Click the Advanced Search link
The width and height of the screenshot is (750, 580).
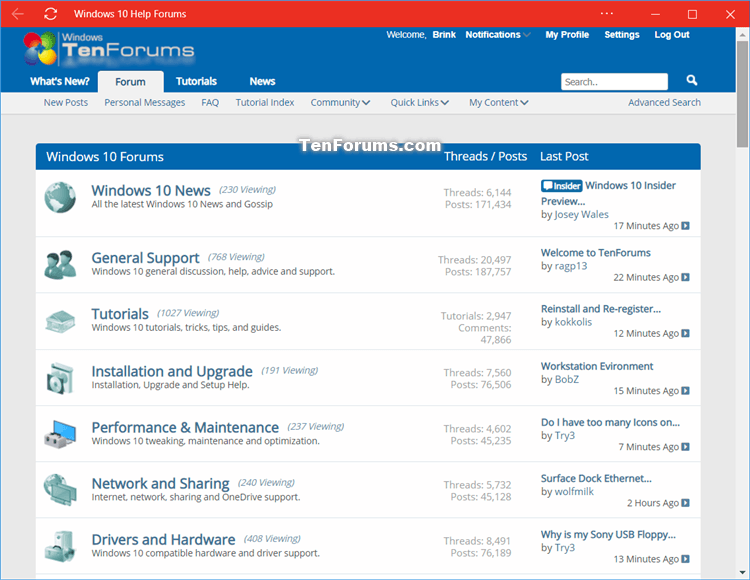coord(664,102)
